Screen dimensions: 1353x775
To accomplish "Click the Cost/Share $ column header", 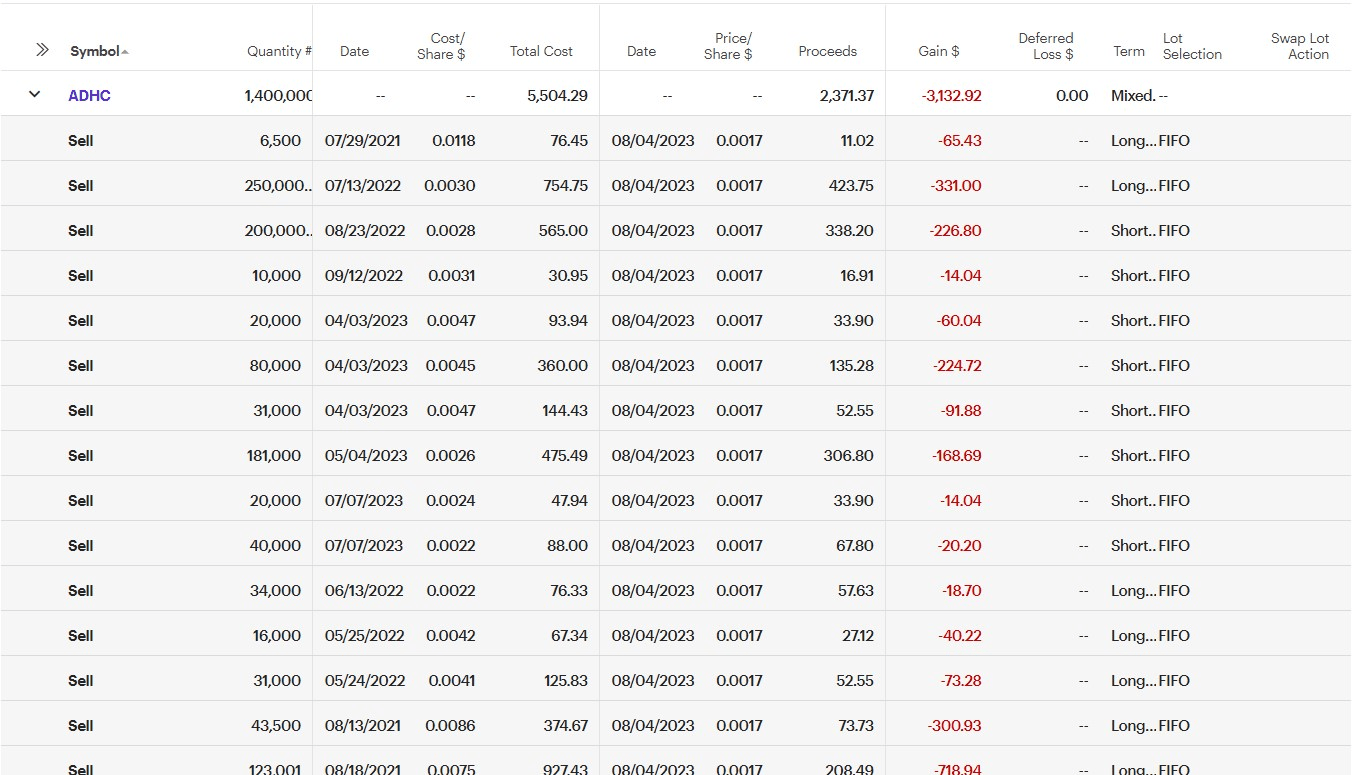I will (x=441, y=46).
